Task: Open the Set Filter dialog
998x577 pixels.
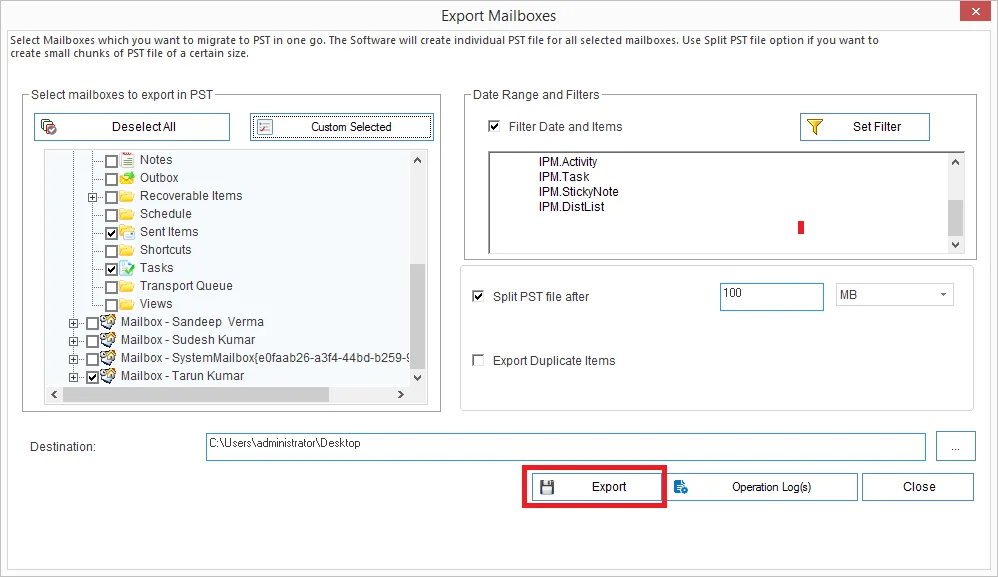Action: (x=864, y=127)
